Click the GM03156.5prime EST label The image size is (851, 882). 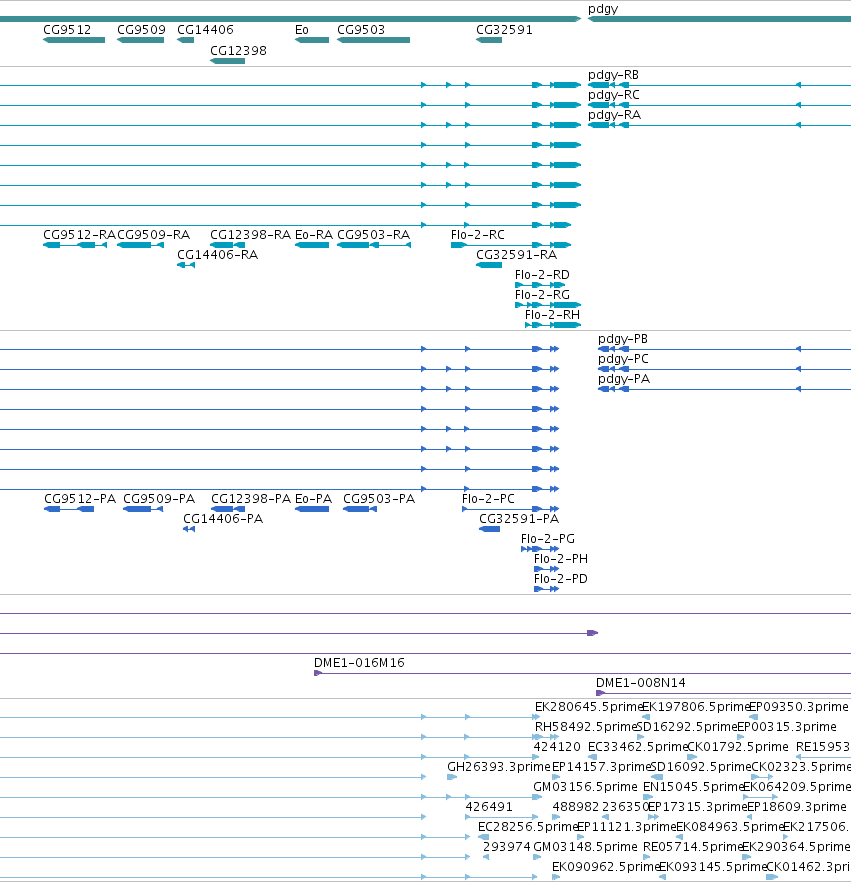586,787
